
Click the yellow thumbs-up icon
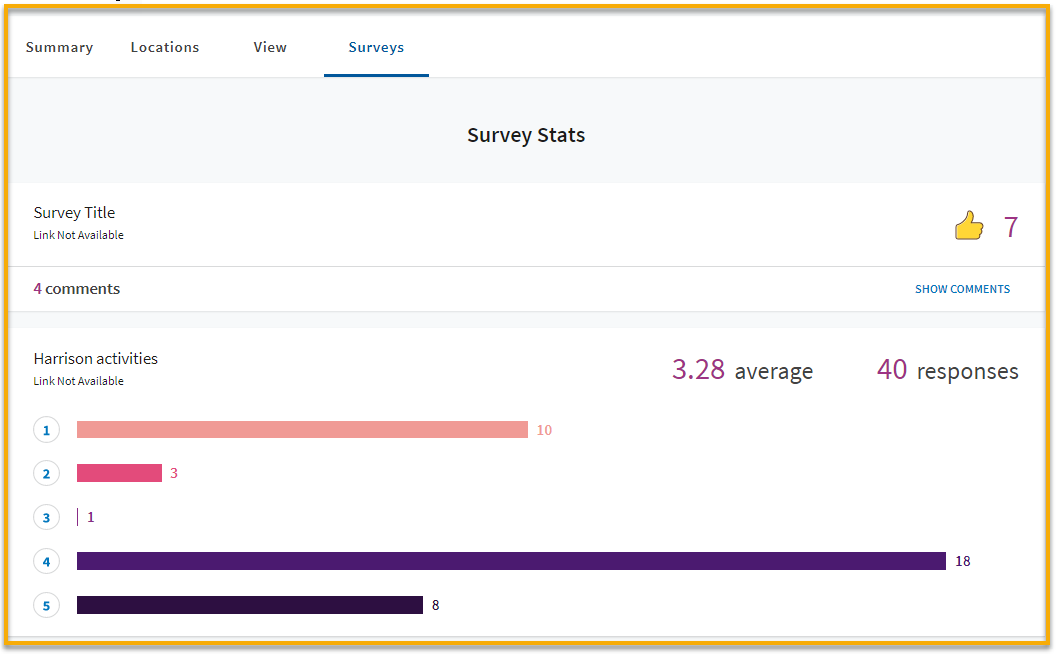(969, 226)
